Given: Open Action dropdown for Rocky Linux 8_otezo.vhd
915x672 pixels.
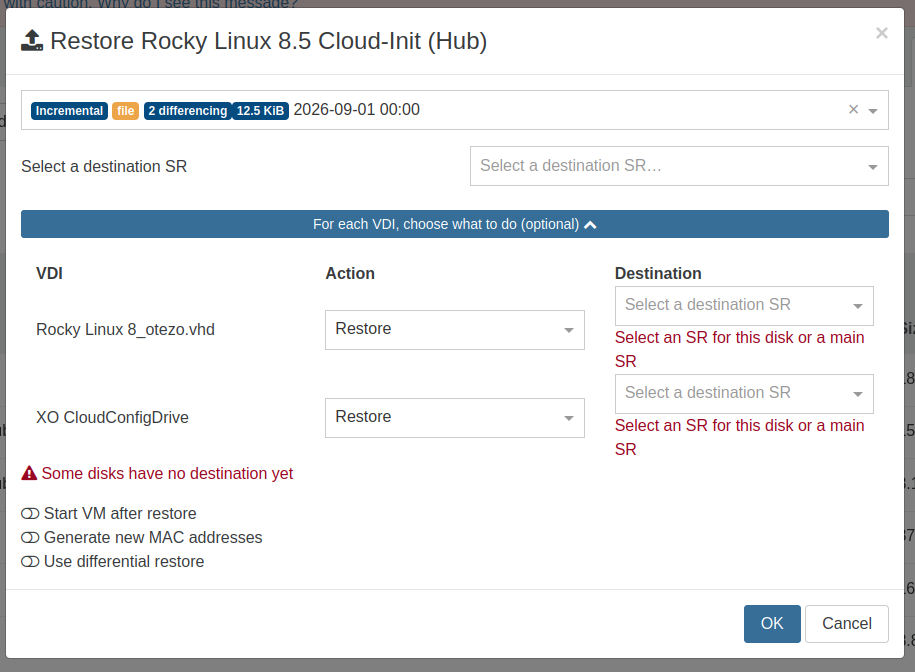Looking at the screenshot, I should pyautogui.click(x=455, y=330).
